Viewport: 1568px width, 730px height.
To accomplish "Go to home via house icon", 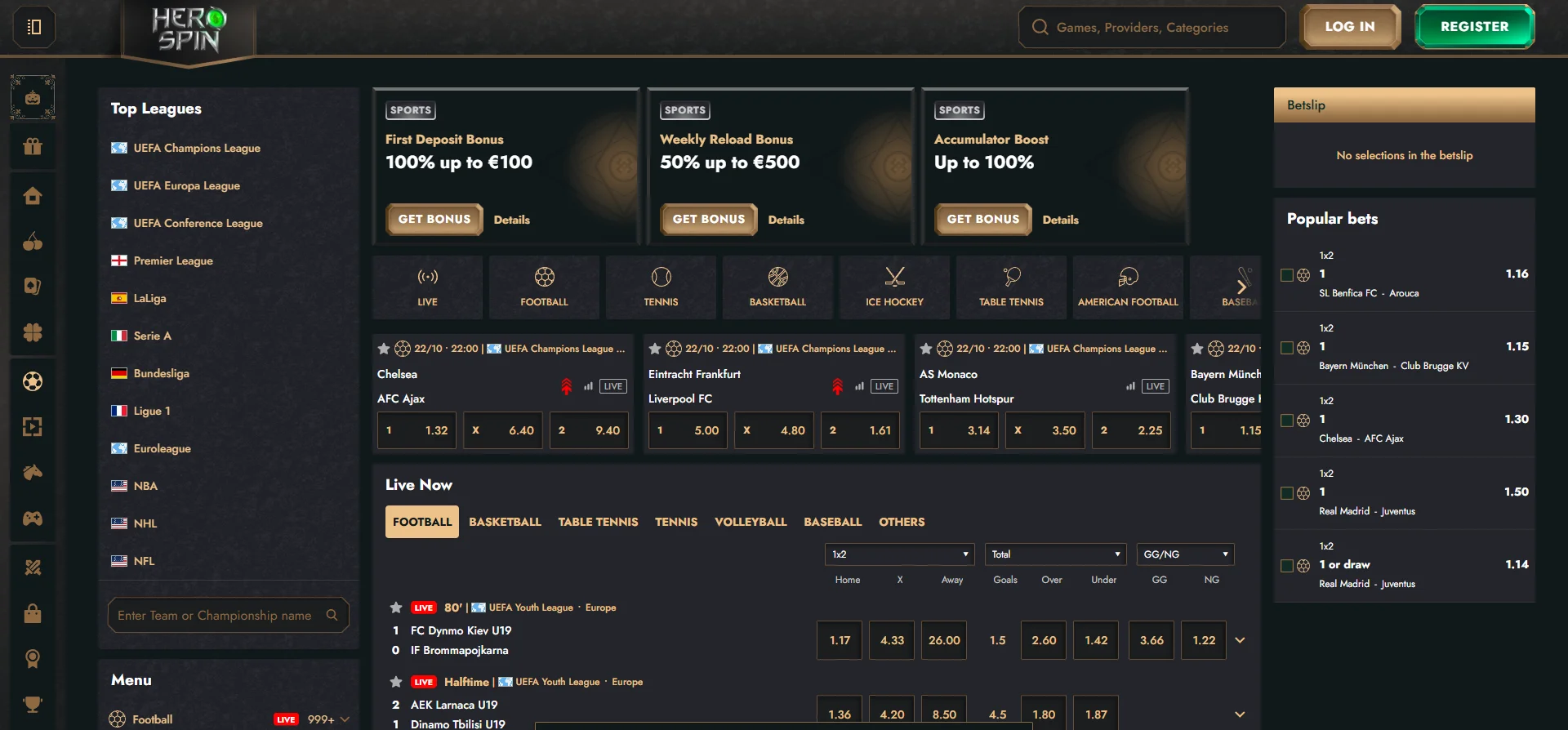I will pos(33,196).
